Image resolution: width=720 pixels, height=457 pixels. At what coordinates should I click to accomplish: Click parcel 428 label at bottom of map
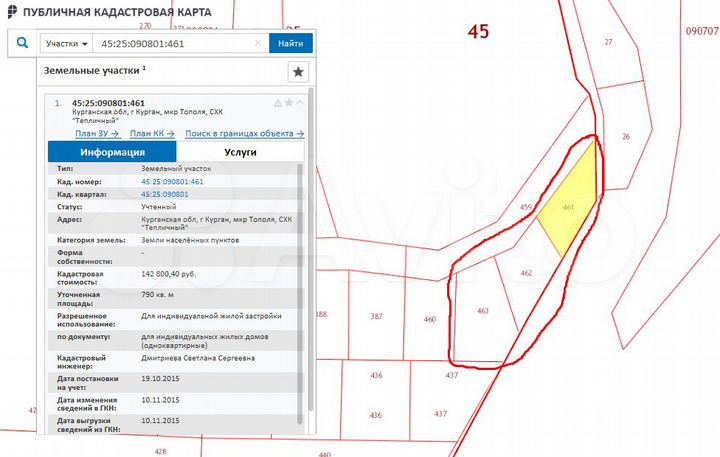coord(161,451)
